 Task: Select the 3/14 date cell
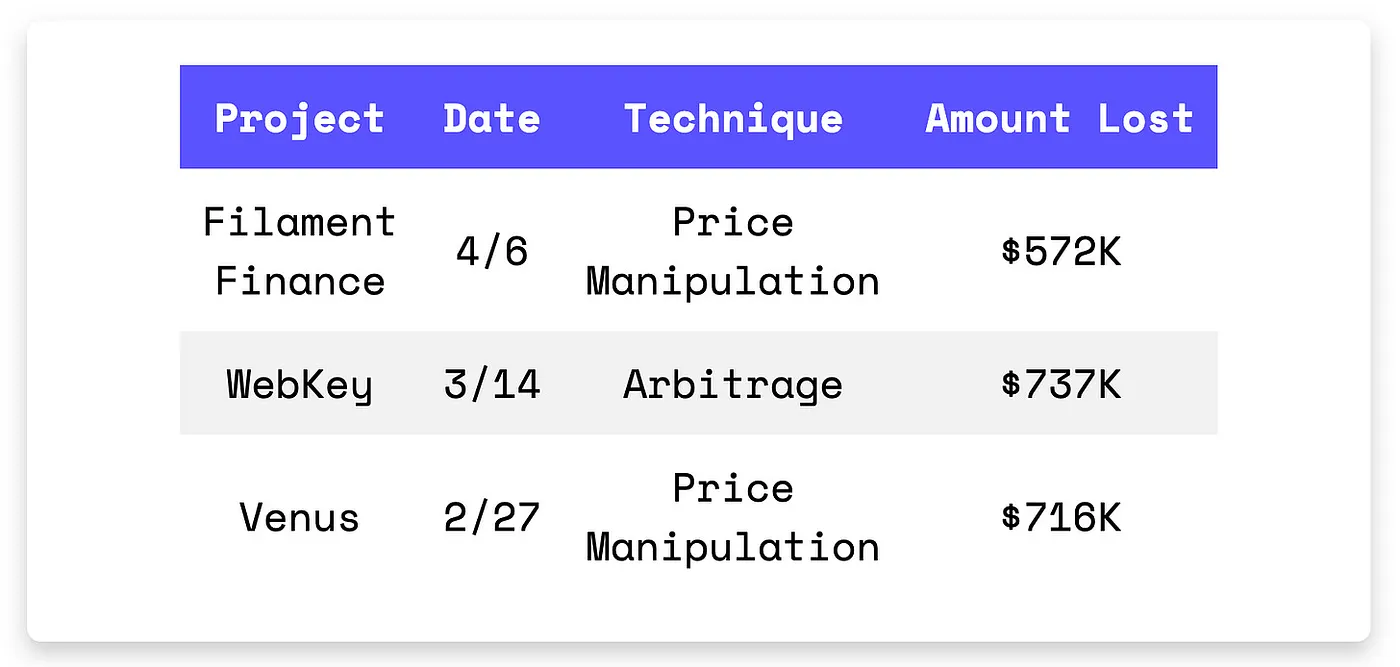491,384
